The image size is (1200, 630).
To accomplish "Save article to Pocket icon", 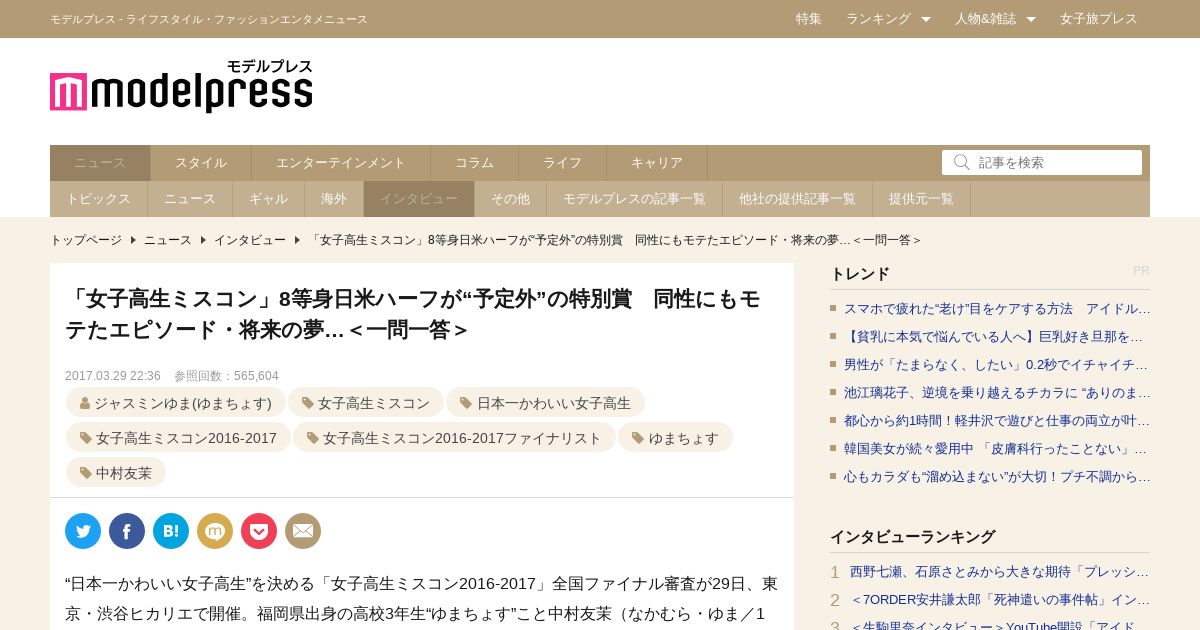I will click(x=259, y=531).
